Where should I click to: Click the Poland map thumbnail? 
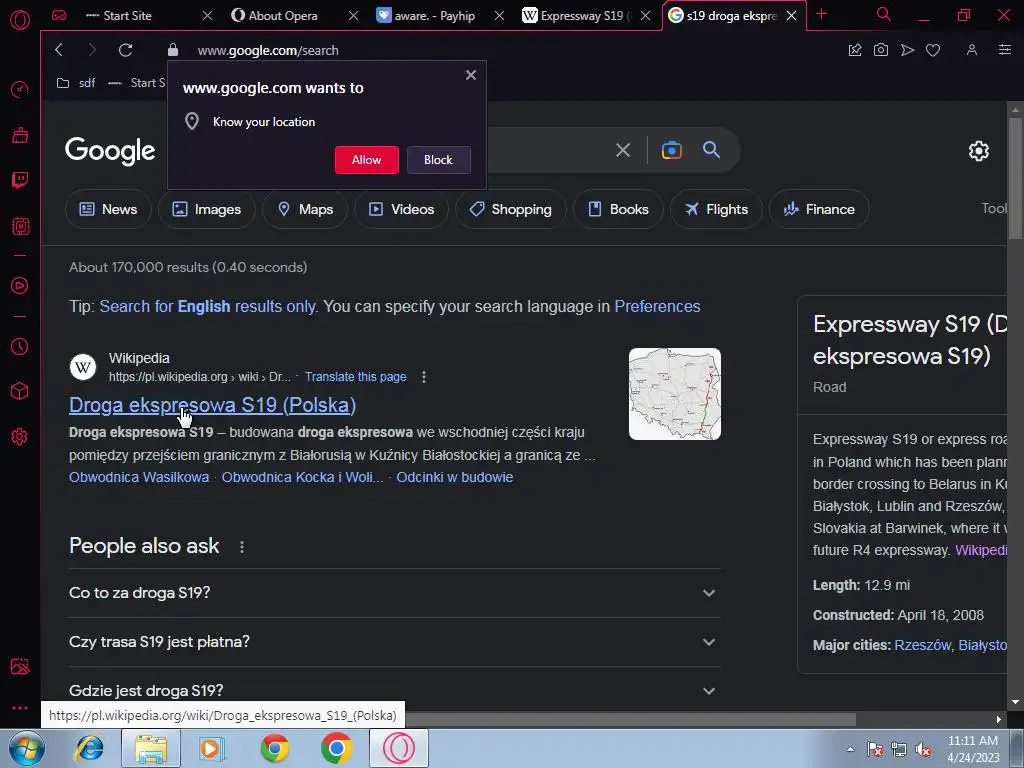pos(675,394)
